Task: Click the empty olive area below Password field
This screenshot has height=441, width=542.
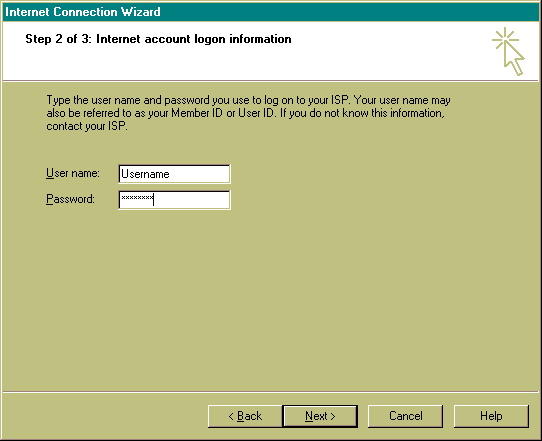Action: (271, 297)
